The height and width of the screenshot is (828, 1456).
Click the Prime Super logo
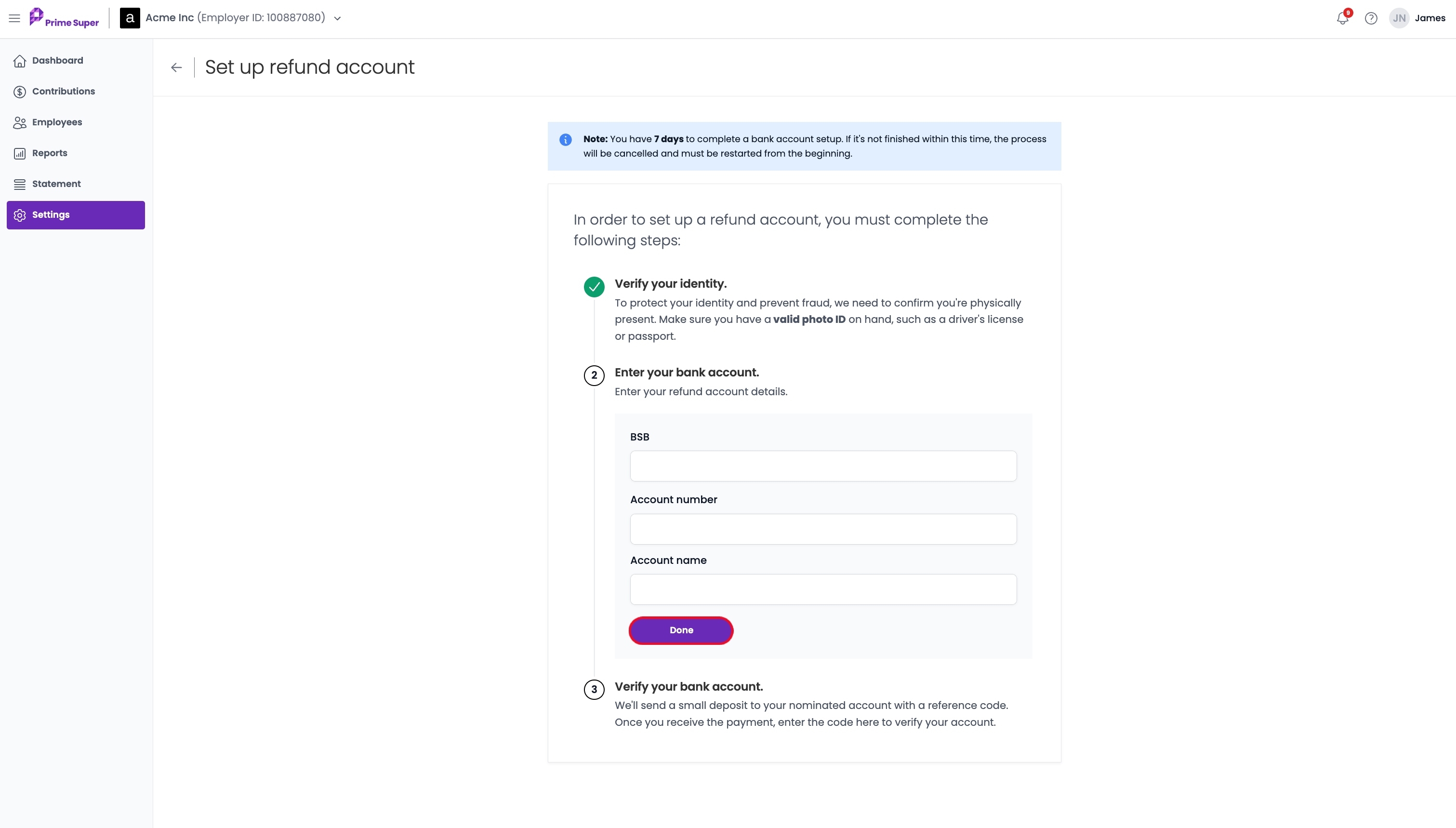pyautogui.click(x=64, y=18)
